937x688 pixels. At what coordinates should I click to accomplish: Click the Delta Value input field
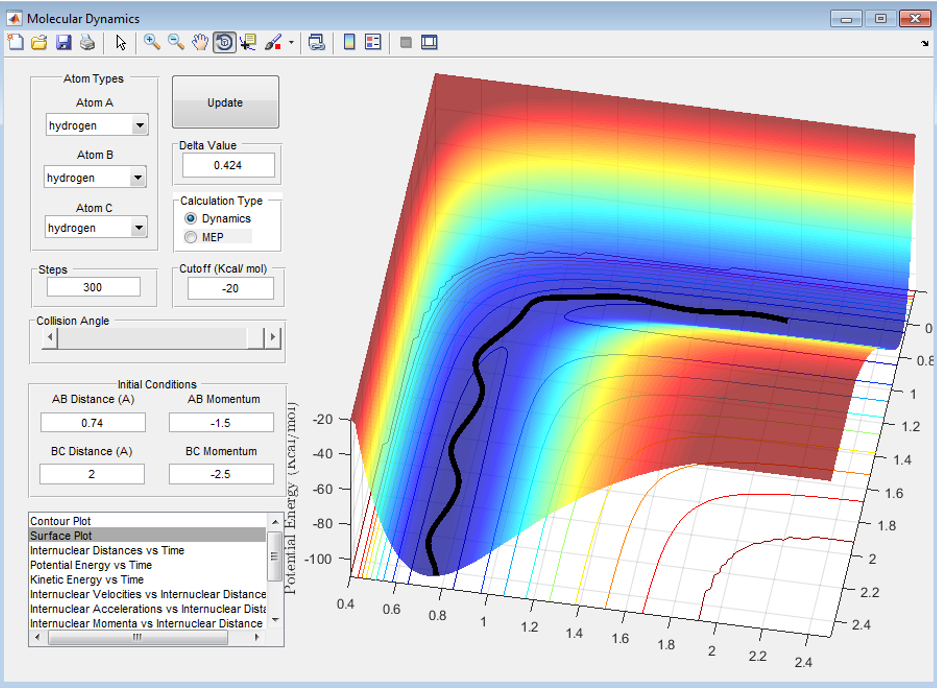227,166
